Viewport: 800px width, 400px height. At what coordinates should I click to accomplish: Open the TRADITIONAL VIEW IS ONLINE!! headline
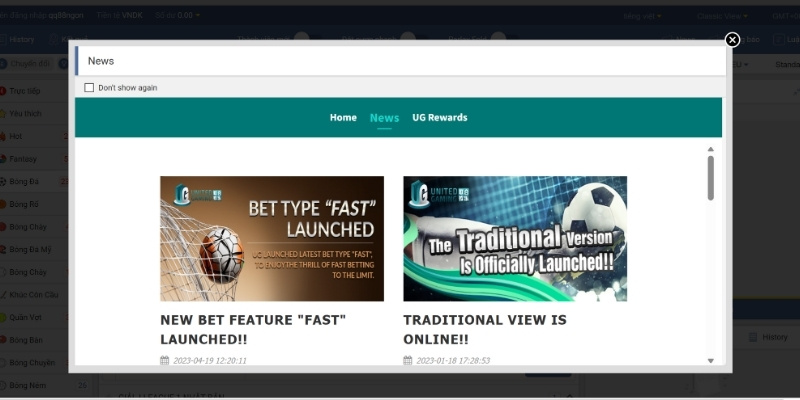tap(485, 330)
